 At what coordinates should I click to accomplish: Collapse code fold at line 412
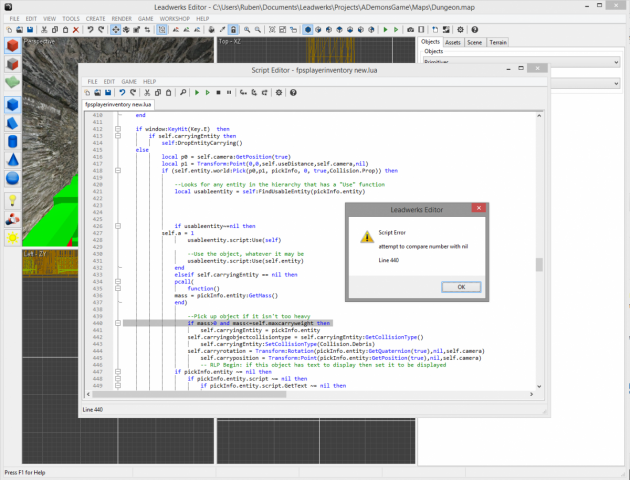(117, 129)
